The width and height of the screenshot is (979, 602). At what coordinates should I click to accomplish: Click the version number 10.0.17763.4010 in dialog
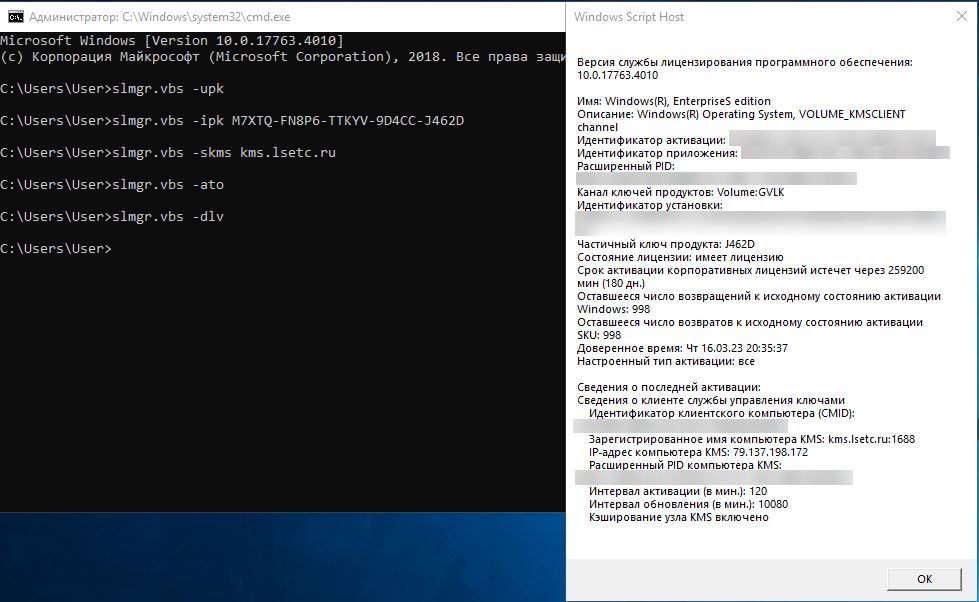[x=617, y=75]
